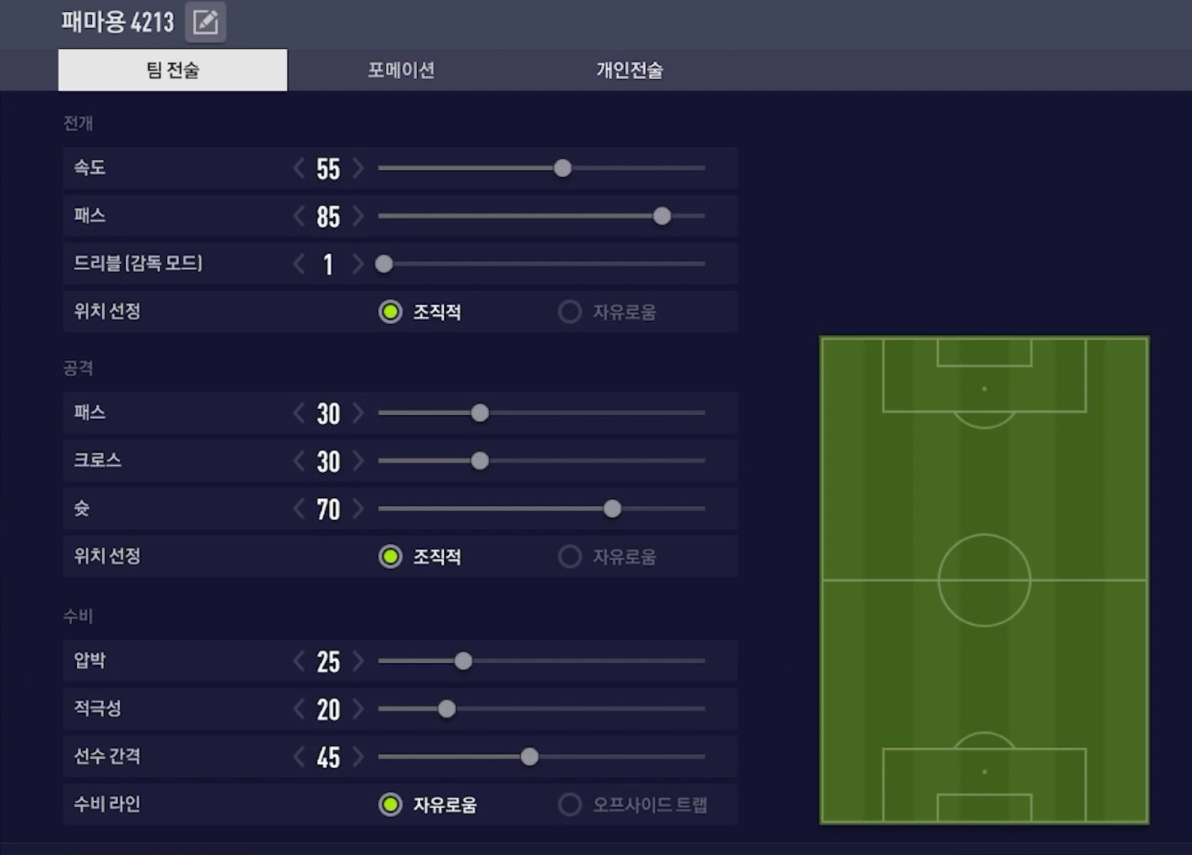Image resolution: width=1192 pixels, height=855 pixels.
Task: Increase 적극성 value with right arrow
Action: tap(358, 709)
